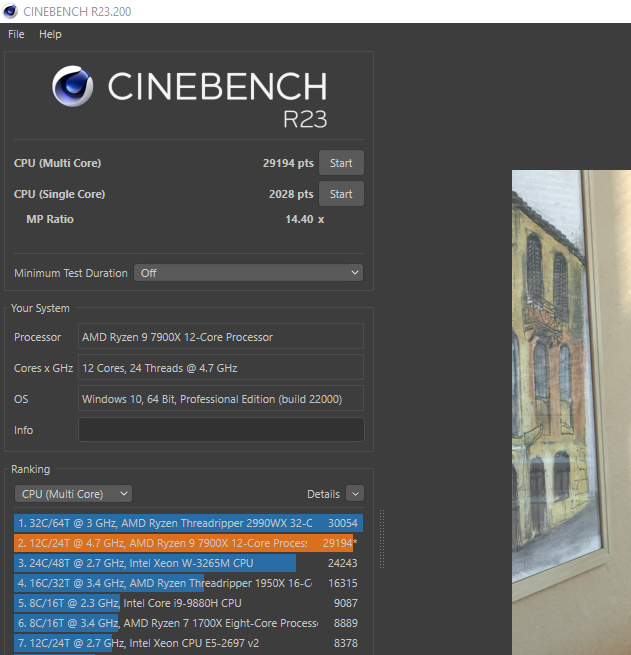This screenshot has height=655, width=631.
Task: Click the 2028 pts single core score
Action: [291, 194]
